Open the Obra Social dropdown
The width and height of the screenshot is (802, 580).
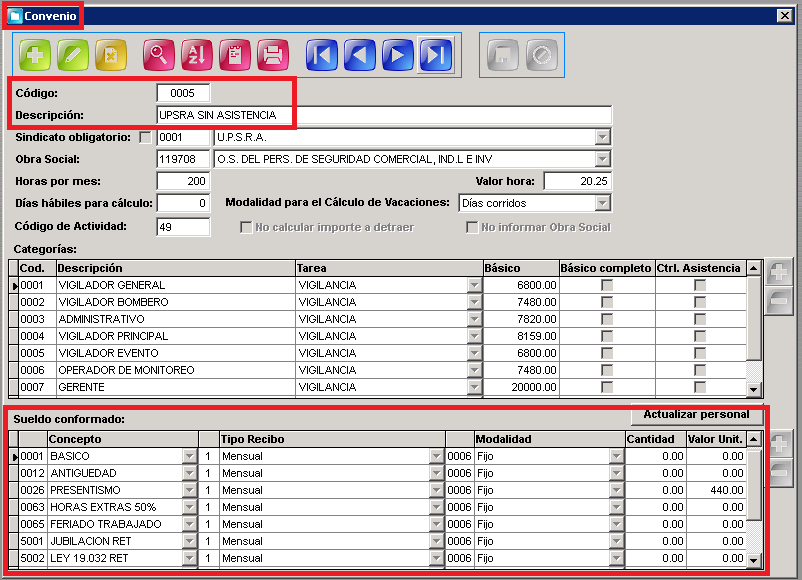(x=603, y=159)
